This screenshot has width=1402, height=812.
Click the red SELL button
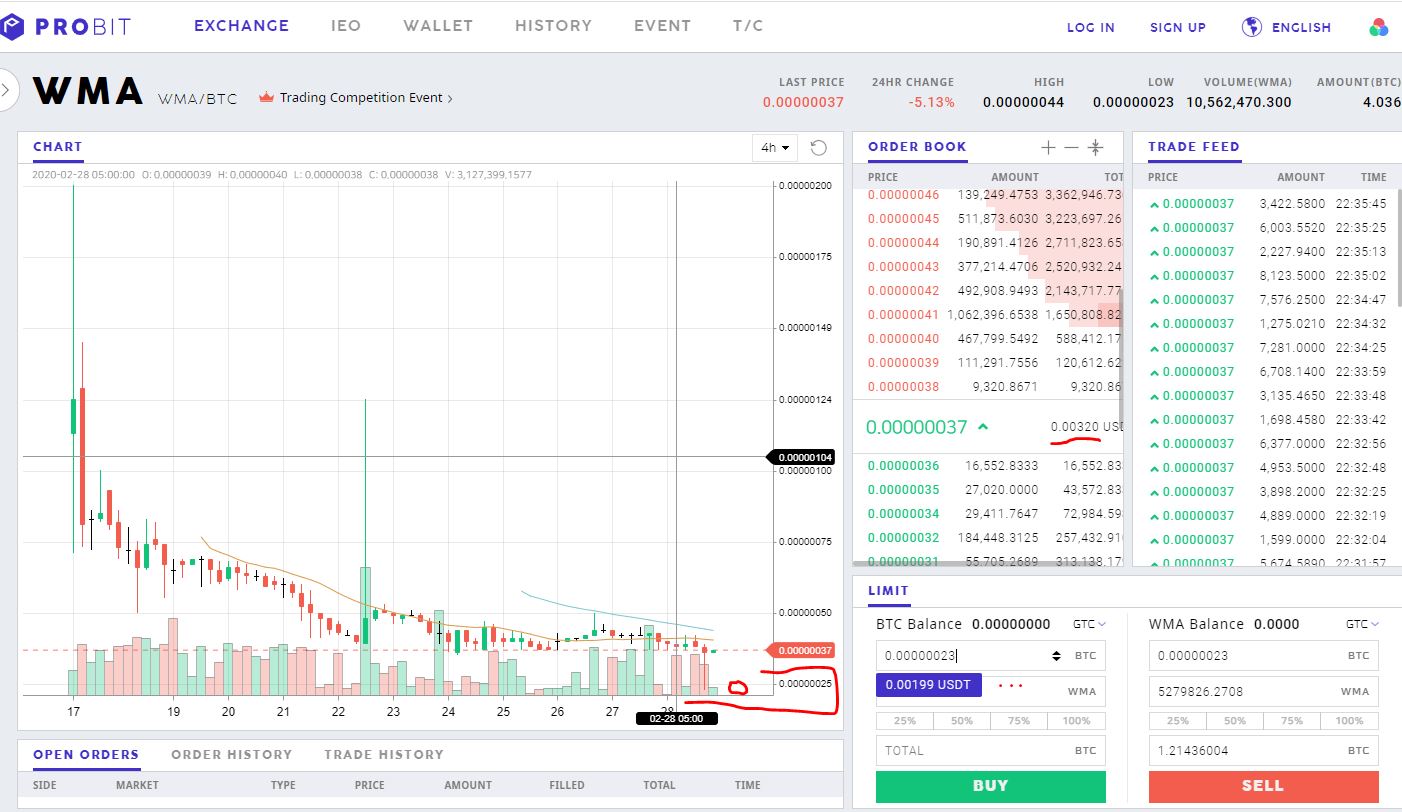(1262, 787)
